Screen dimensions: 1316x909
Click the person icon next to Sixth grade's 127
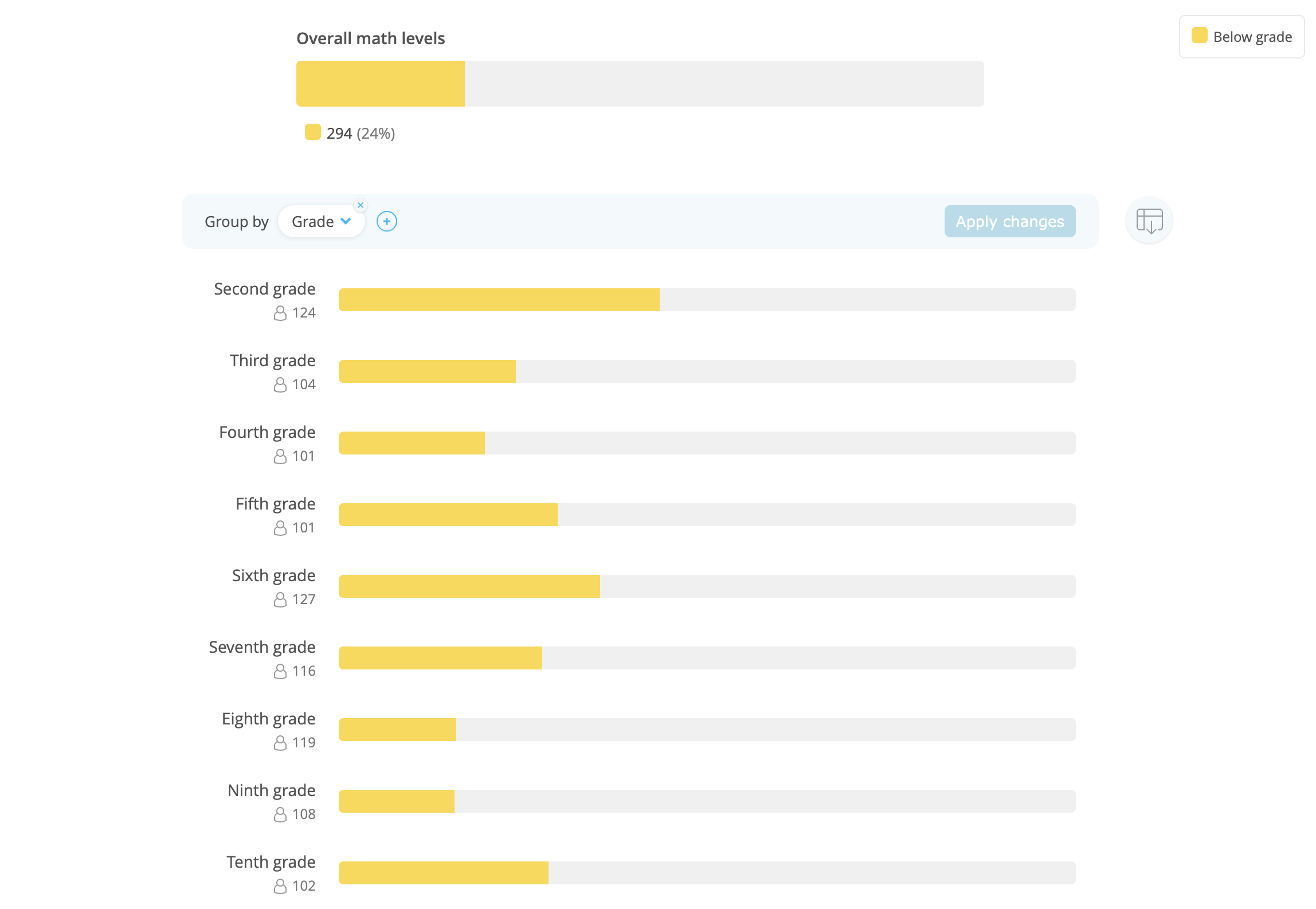(280, 600)
